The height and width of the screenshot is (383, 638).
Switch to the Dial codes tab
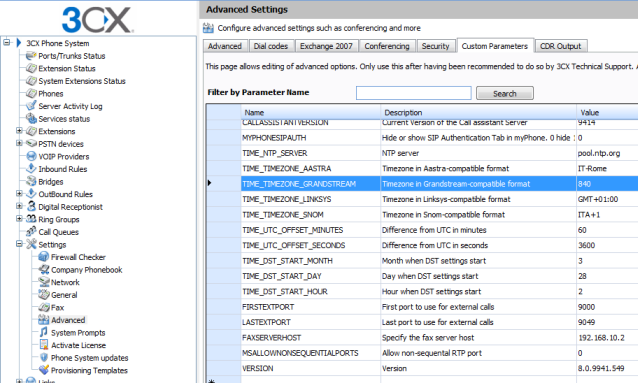(x=271, y=46)
